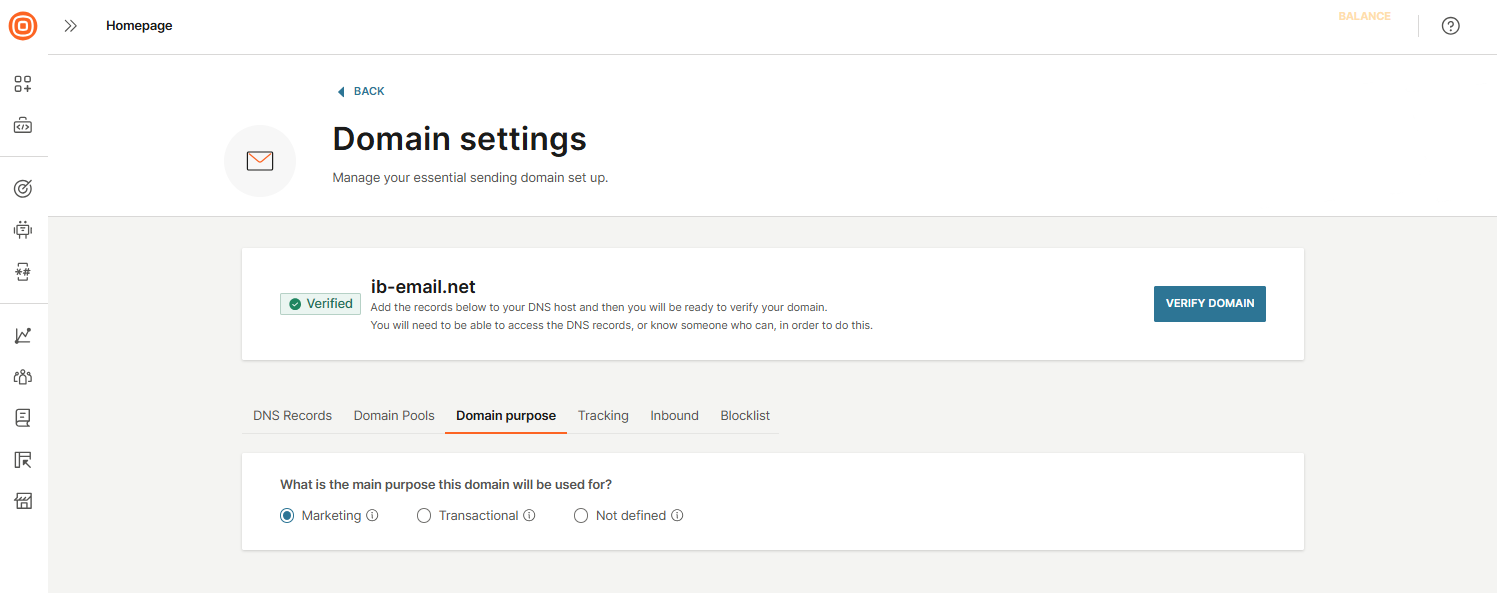Open the analytics line chart icon
Viewport: 1497px width, 593px height.
click(x=23, y=336)
